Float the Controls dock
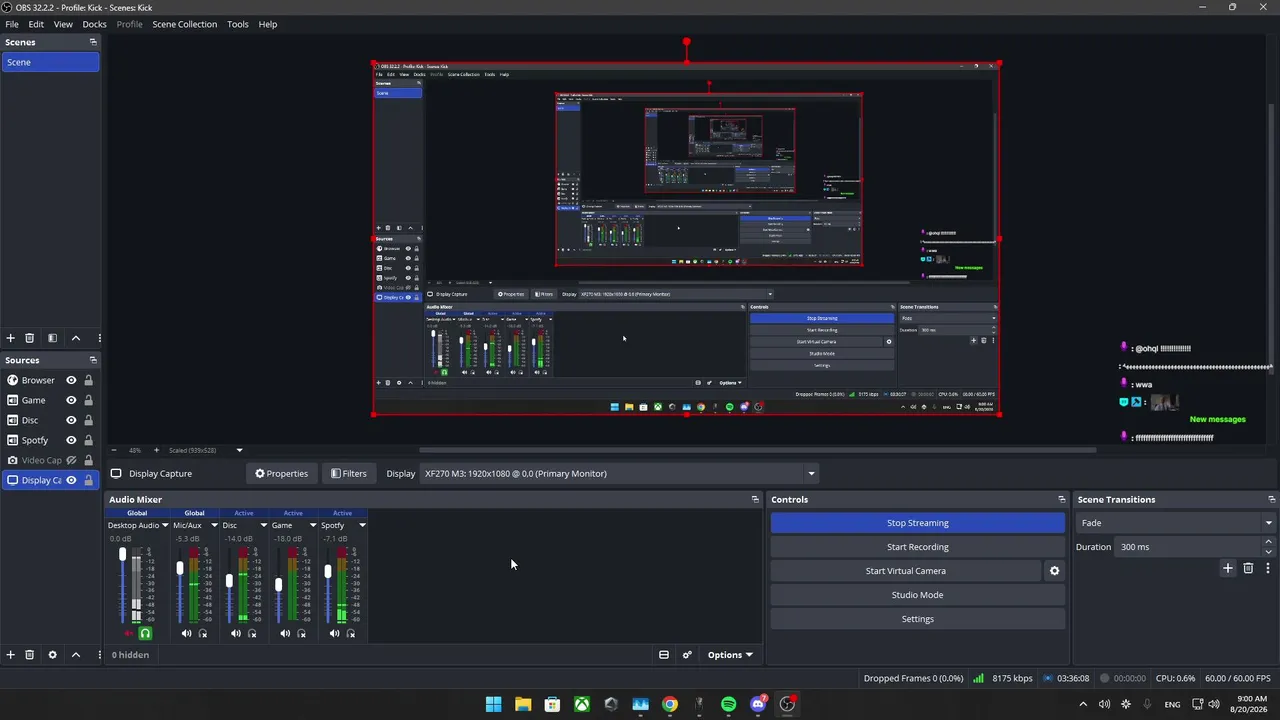The image size is (1280, 720). tap(1061, 499)
